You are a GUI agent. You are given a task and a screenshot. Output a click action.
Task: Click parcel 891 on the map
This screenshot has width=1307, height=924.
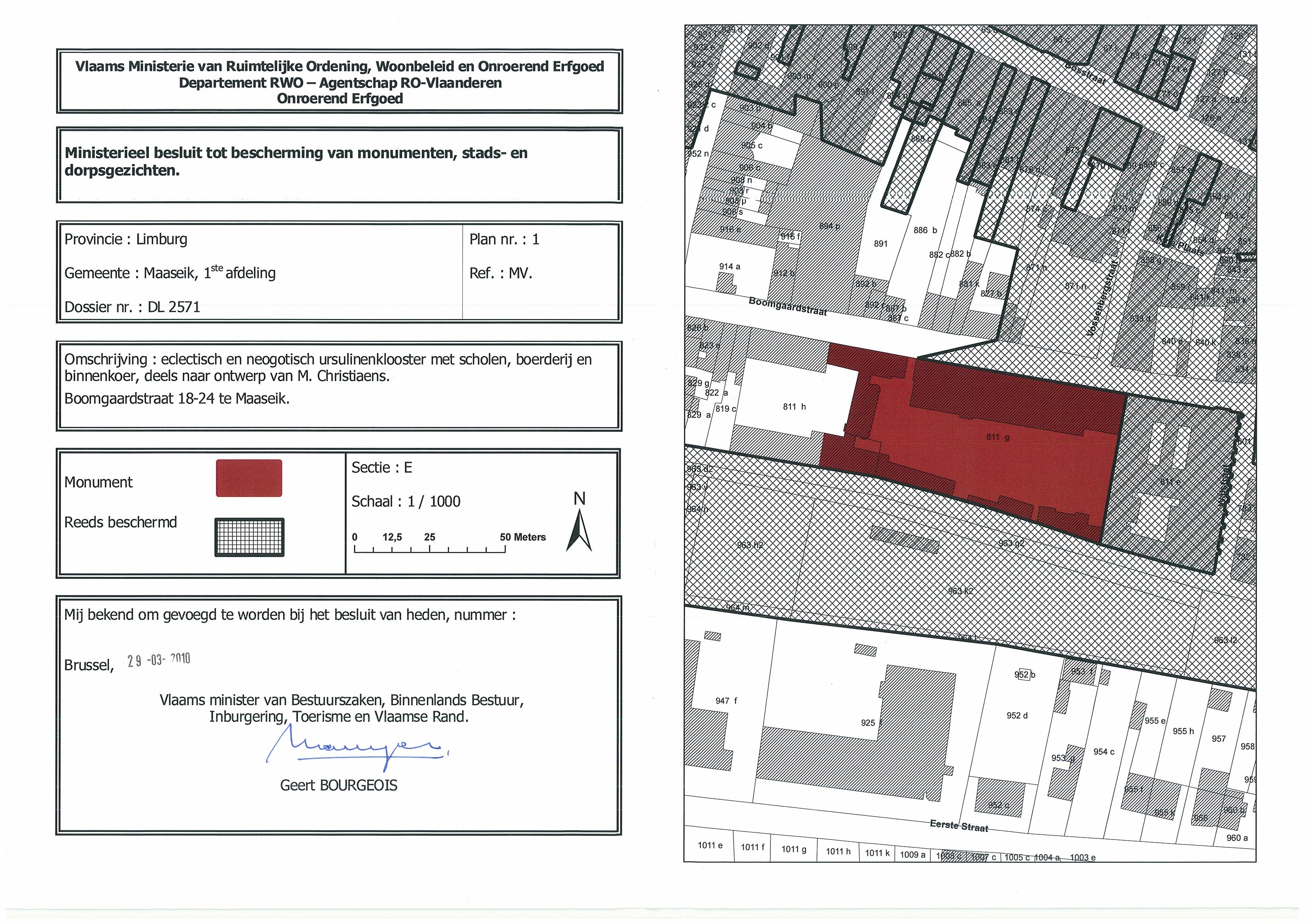click(880, 244)
